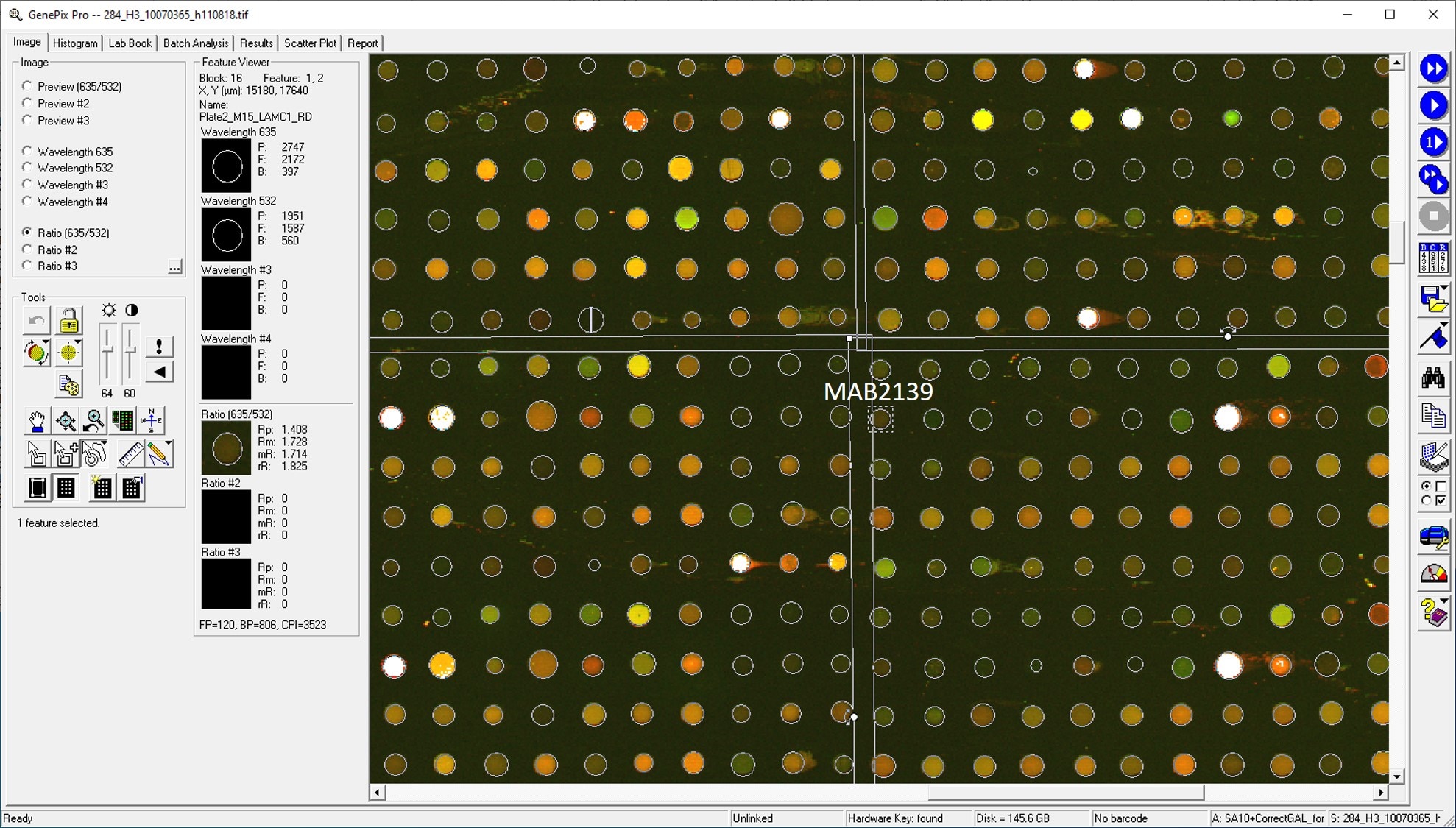Click the brightness slider handle
Viewport: 1456px width, 828px height.
pos(107,350)
